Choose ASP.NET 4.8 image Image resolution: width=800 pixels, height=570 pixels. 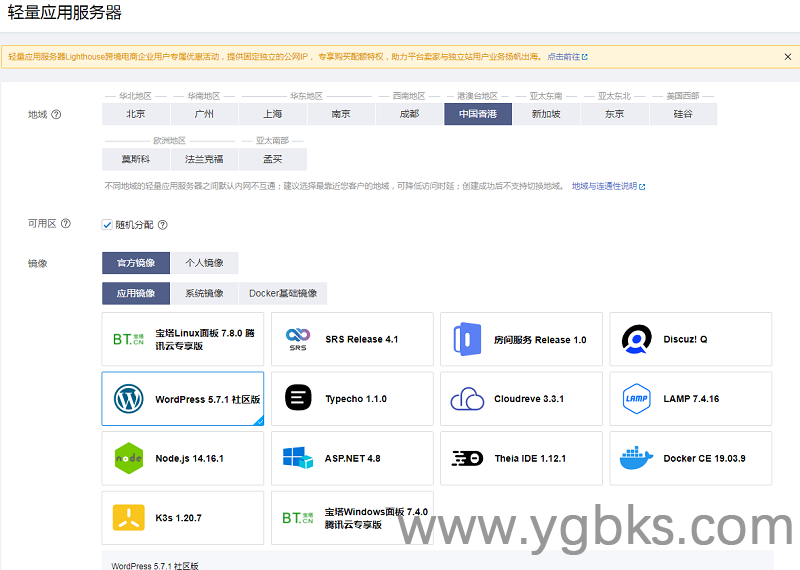[x=352, y=458]
